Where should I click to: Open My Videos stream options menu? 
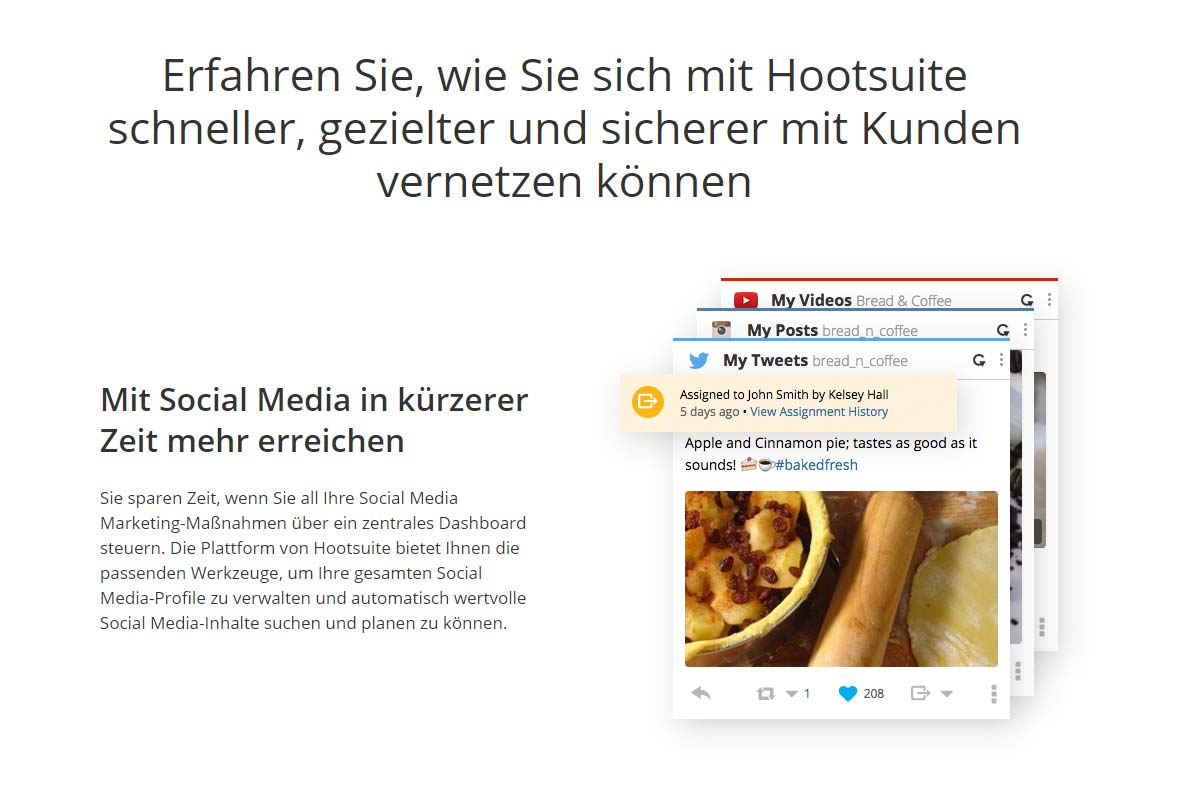coord(1049,300)
